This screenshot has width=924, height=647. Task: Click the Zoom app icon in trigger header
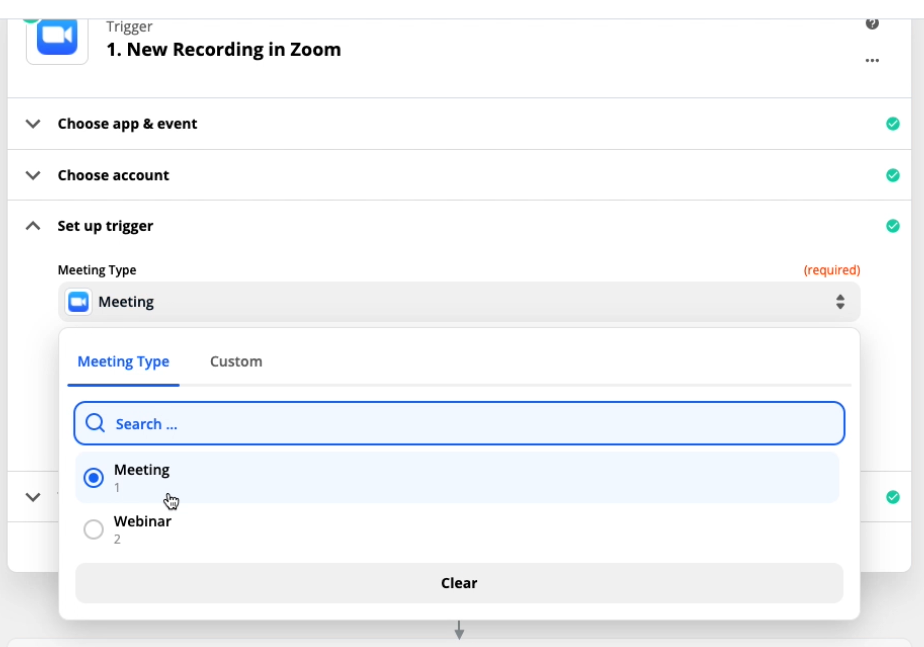point(57,37)
